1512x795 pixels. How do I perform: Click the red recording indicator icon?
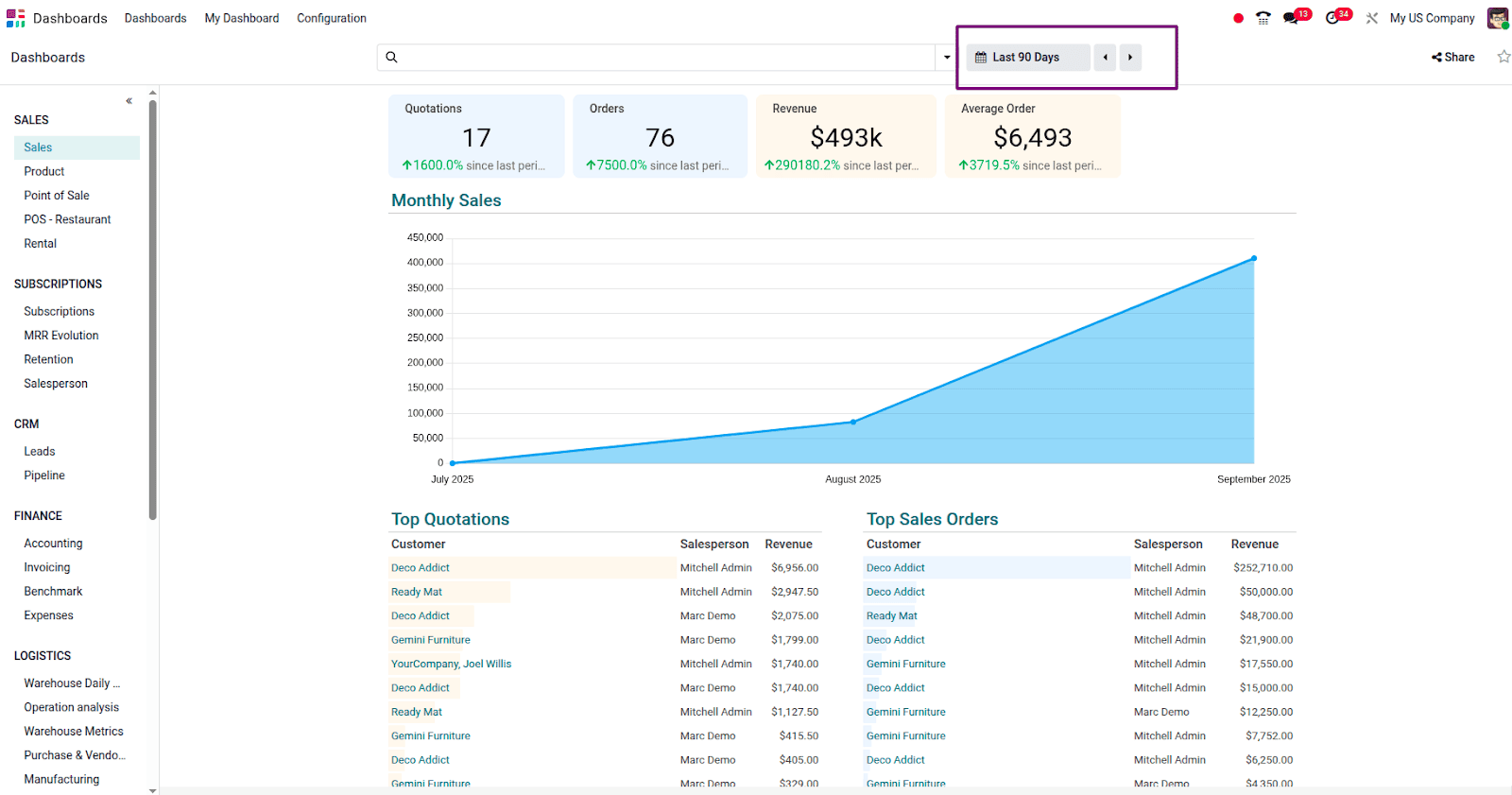pyautogui.click(x=1238, y=18)
